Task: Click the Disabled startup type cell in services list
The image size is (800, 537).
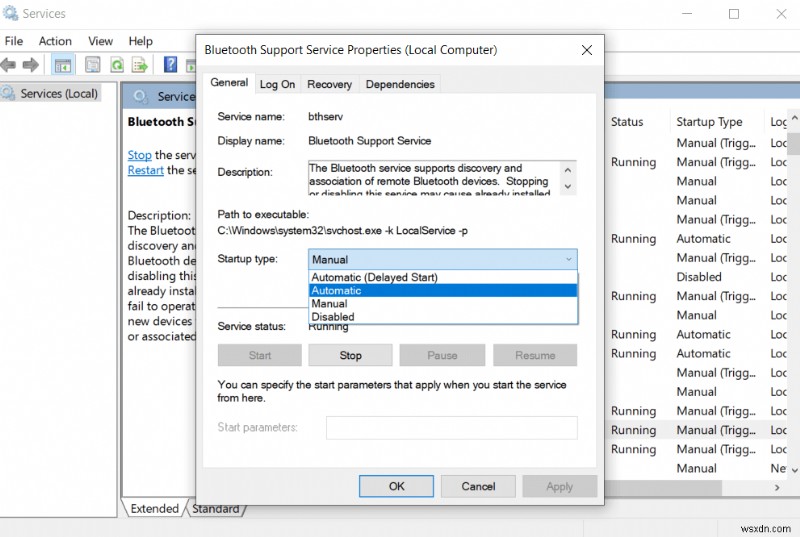Action: [698, 277]
